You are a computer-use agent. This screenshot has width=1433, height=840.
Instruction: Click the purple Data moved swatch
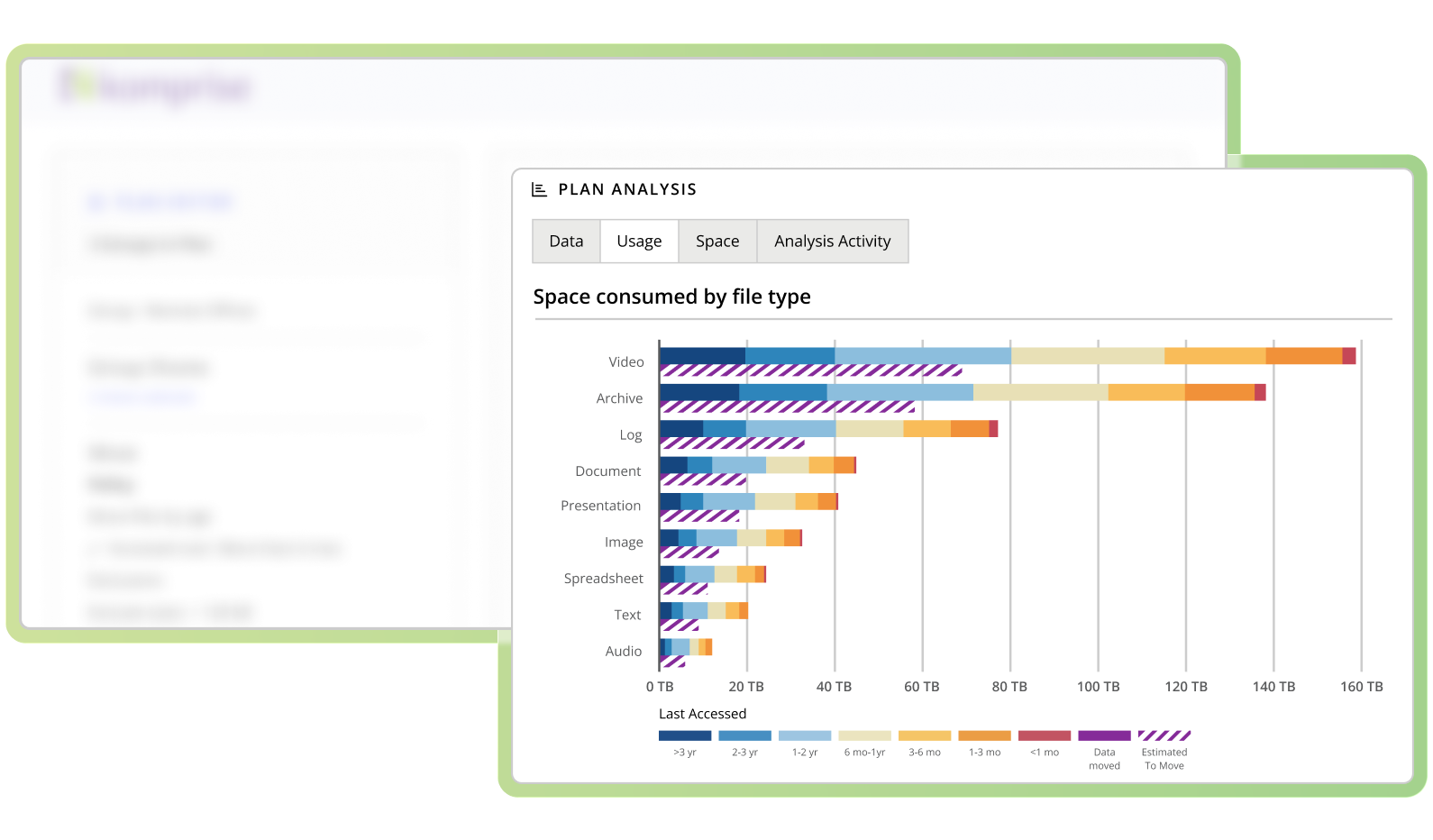point(1104,735)
